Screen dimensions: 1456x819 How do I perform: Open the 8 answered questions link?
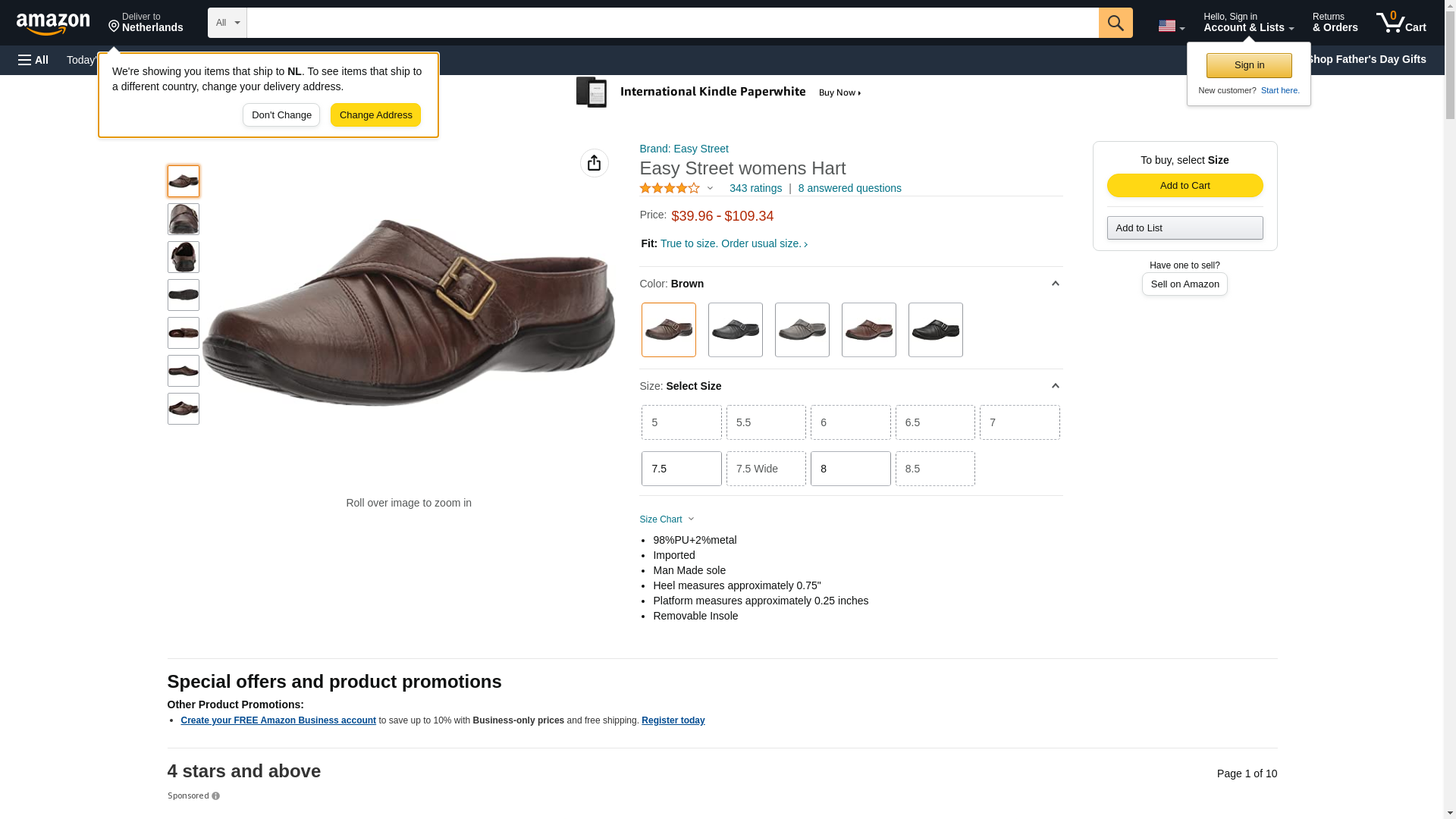pyautogui.click(x=849, y=188)
